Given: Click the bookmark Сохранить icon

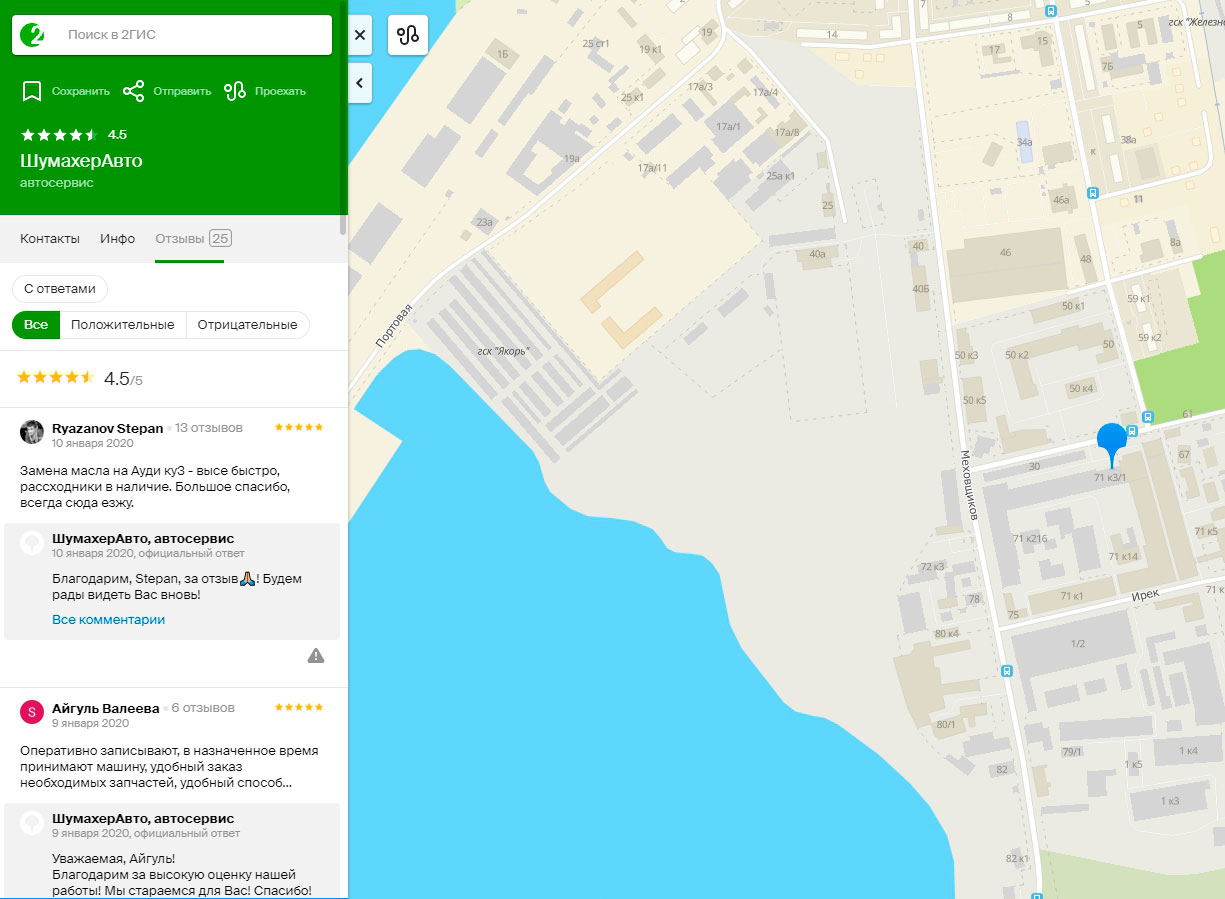Looking at the screenshot, I should tap(32, 91).
